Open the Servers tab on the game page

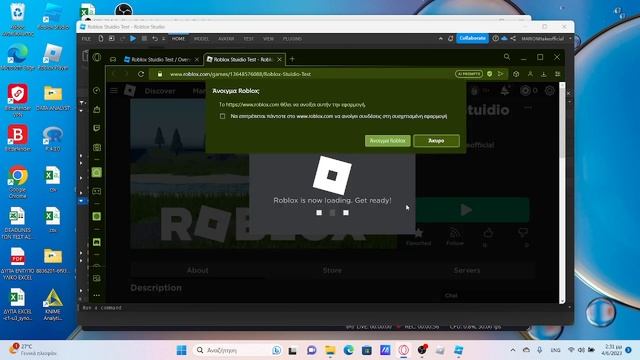coord(467,270)
